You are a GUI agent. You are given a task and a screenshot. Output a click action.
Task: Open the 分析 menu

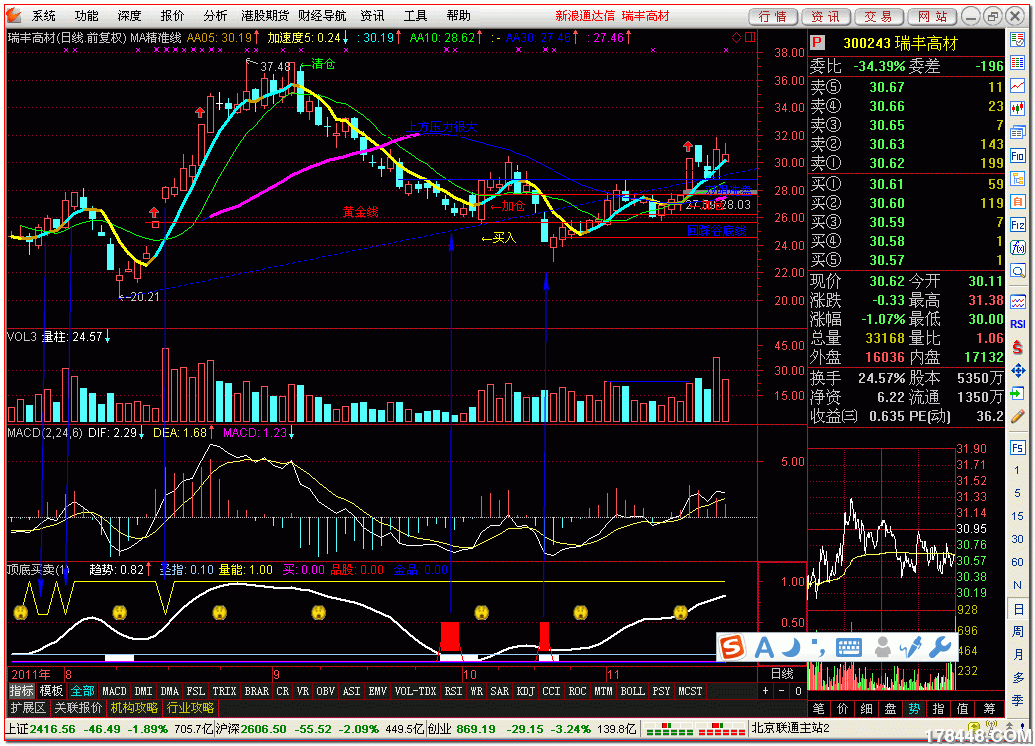point(215,16)
